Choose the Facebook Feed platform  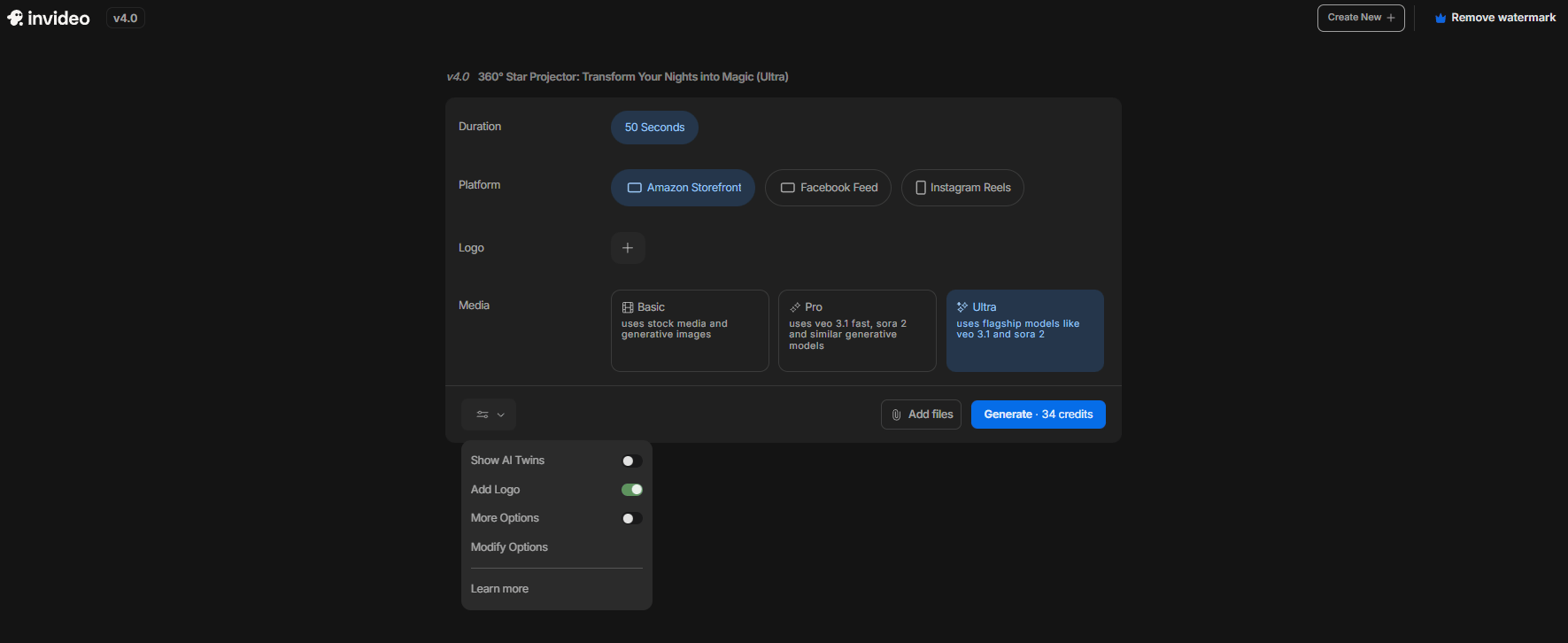click(828, 188)
